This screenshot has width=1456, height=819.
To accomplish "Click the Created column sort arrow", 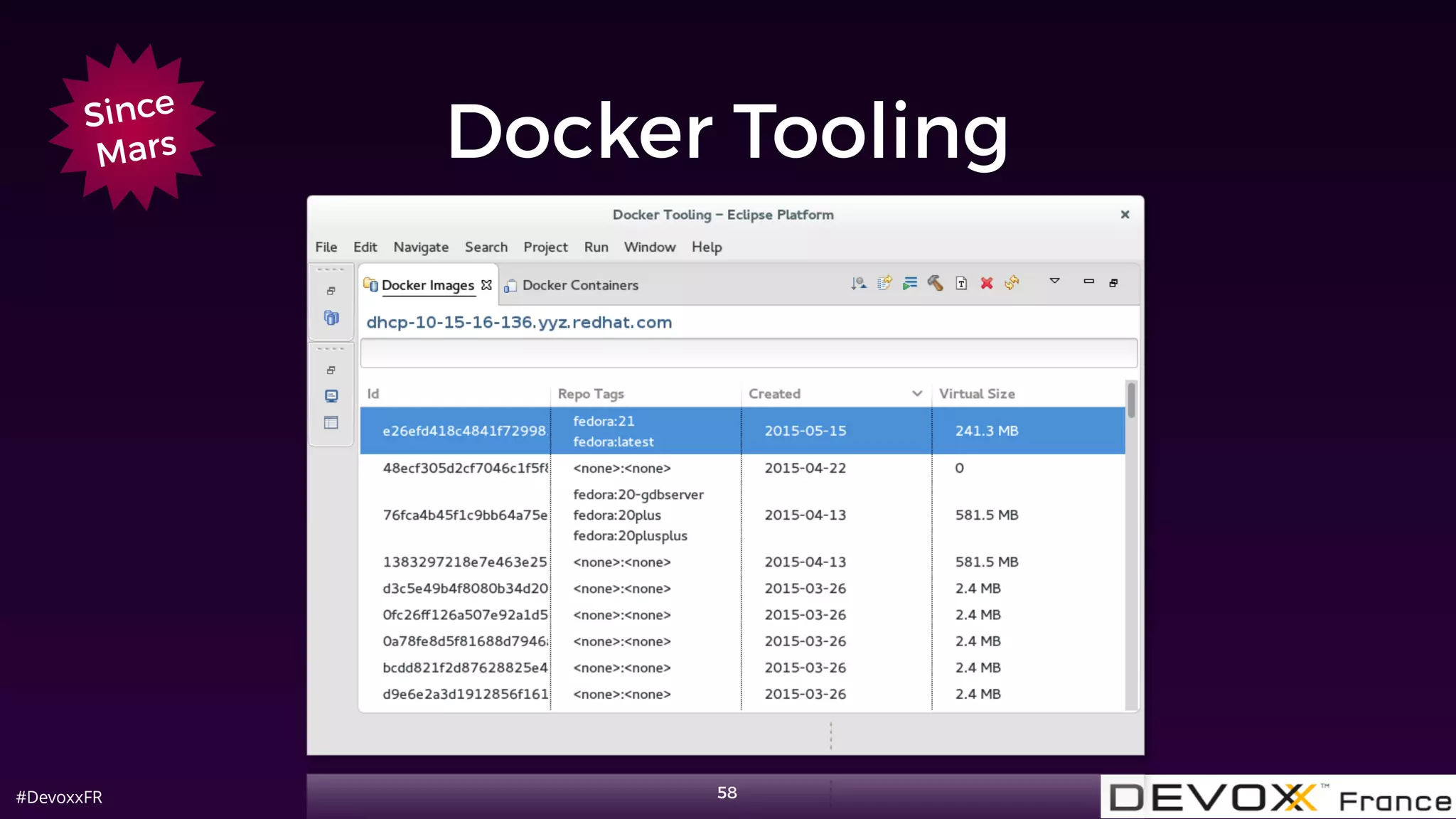I will click(x=917, y=394).
